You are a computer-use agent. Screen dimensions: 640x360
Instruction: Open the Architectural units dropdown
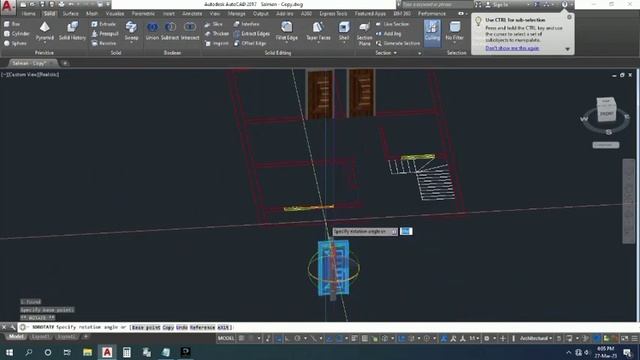pos(536,338)
